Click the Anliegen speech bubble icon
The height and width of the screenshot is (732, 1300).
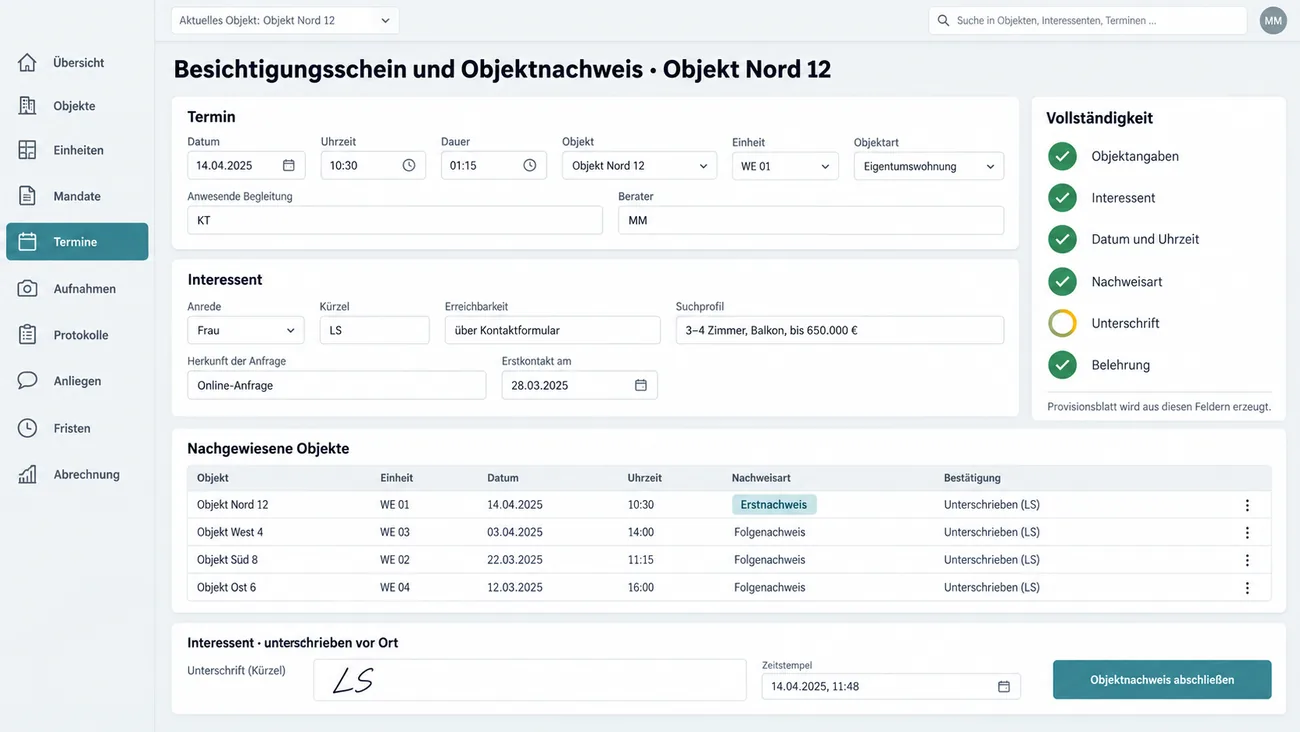click(x=28, y=381)
